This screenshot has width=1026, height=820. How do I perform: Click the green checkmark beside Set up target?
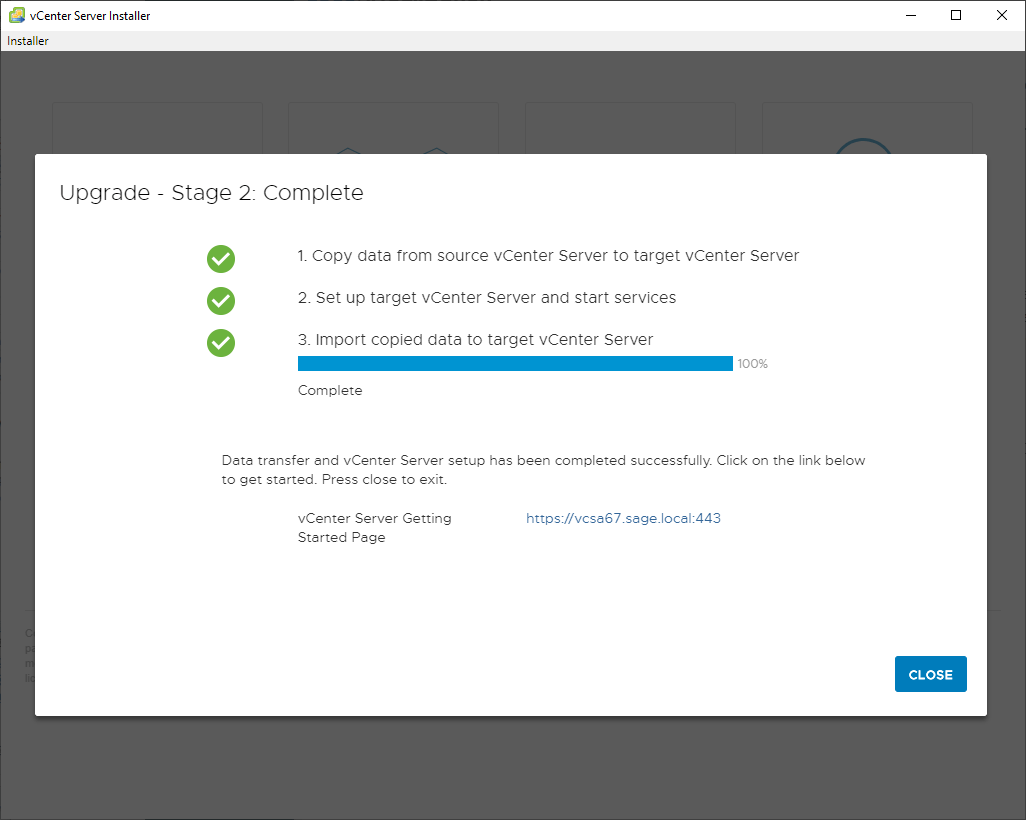tap(221, 301)
